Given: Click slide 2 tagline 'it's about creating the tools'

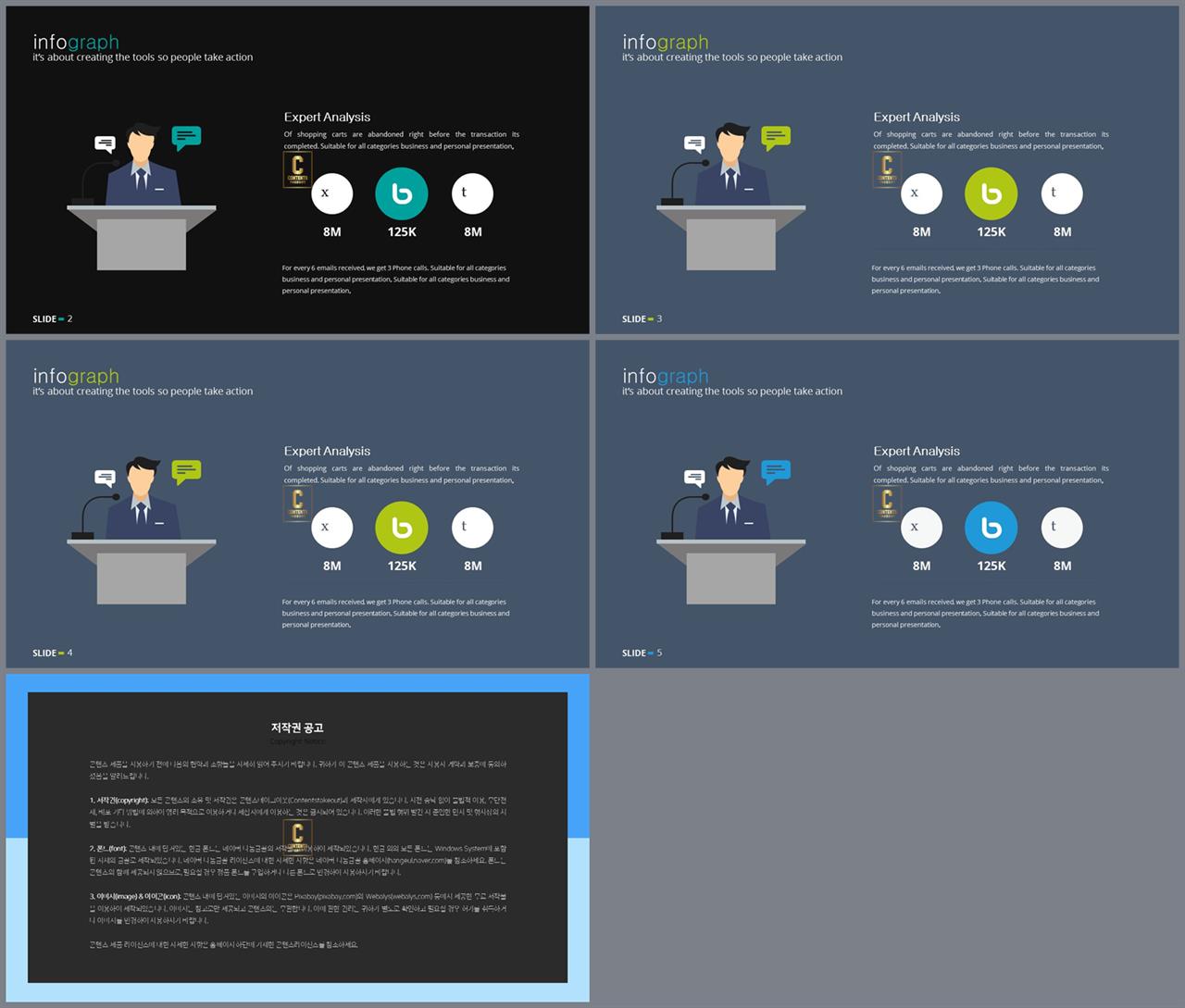Looking at the screenshot, I should [x=143, y=57].
